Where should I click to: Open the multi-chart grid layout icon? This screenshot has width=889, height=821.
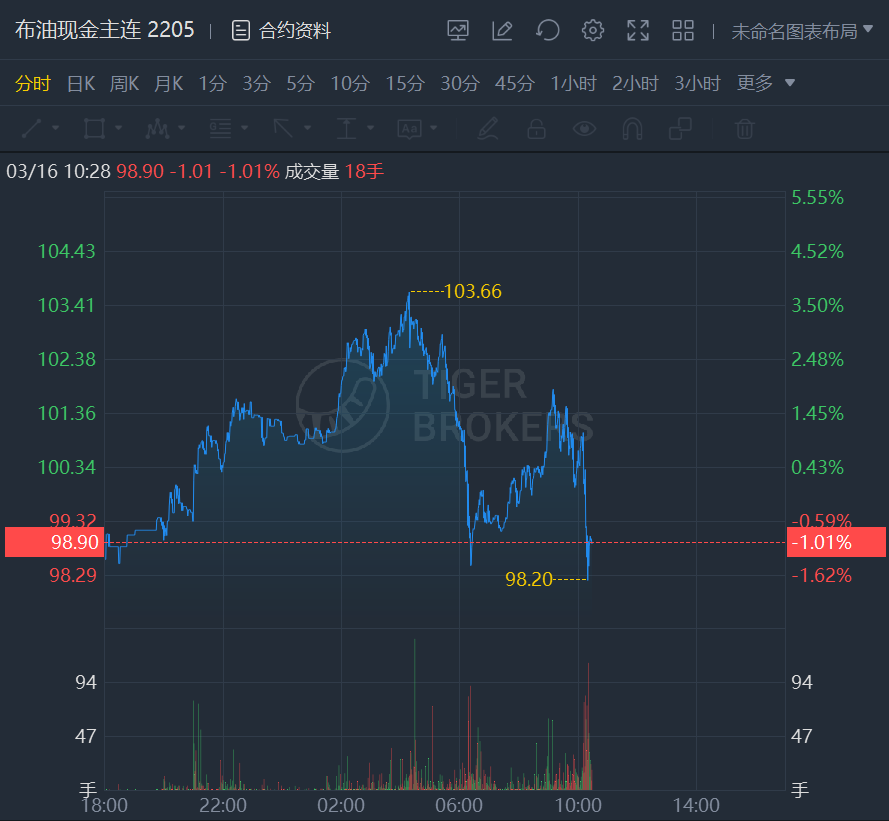[x=683, y=31]
